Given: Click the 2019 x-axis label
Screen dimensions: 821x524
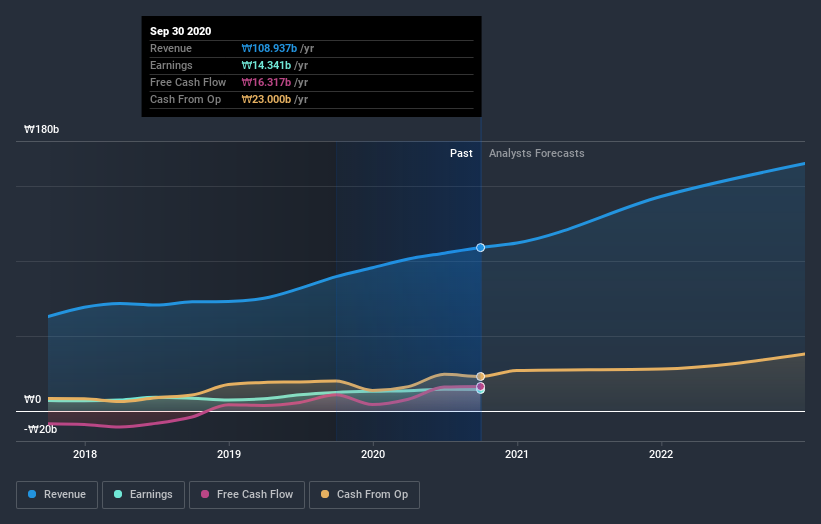Looking at the screenshot, I should [x=229, y=454].
